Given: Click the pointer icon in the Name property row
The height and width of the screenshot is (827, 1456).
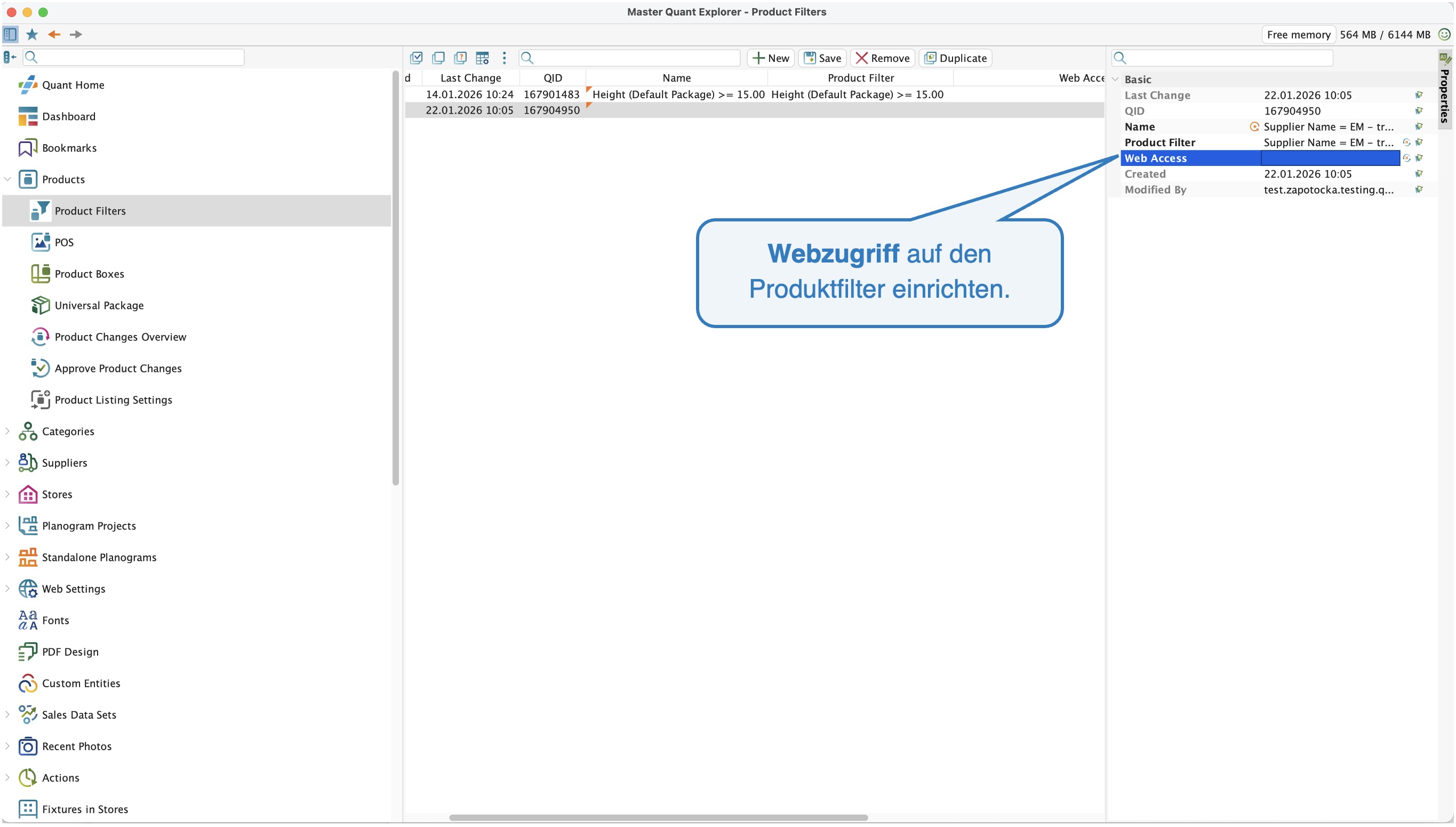Looking at the screenshot, I should pyautogui.click(x=1419, y=126).
